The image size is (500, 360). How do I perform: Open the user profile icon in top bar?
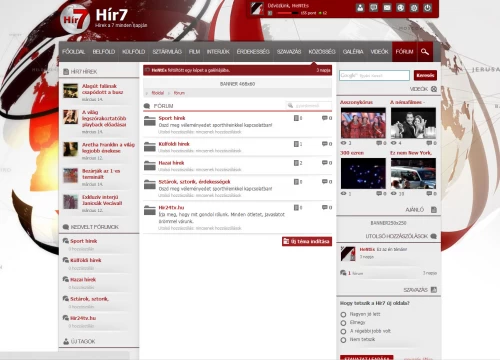click(360, 8)
